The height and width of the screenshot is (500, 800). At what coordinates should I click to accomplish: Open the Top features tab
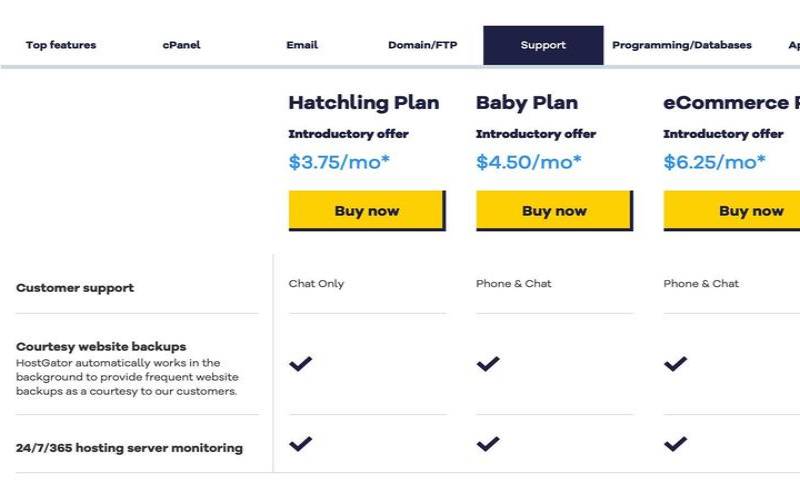pyautogui.click(x=61, y=45)
